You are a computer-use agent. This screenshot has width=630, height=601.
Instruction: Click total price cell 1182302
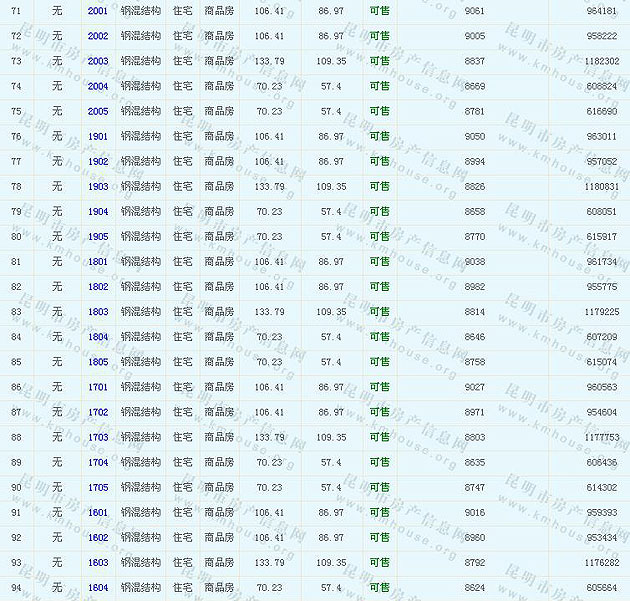tap(601, 61)
